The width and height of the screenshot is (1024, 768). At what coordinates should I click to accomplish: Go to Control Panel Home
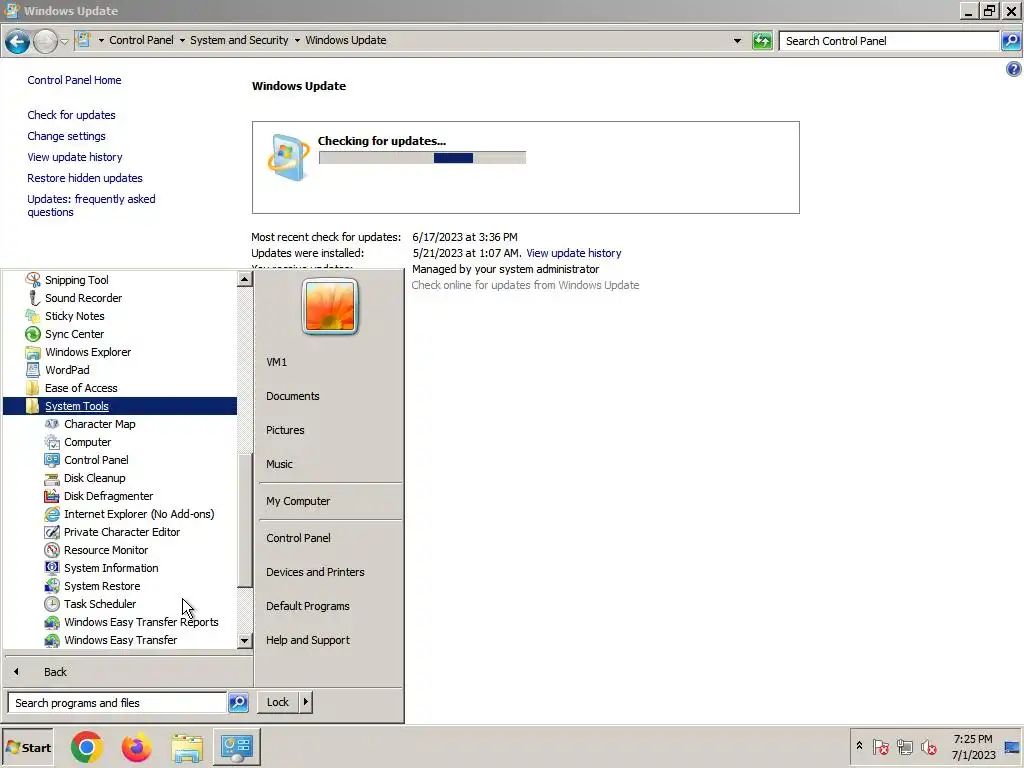[74, 80]
